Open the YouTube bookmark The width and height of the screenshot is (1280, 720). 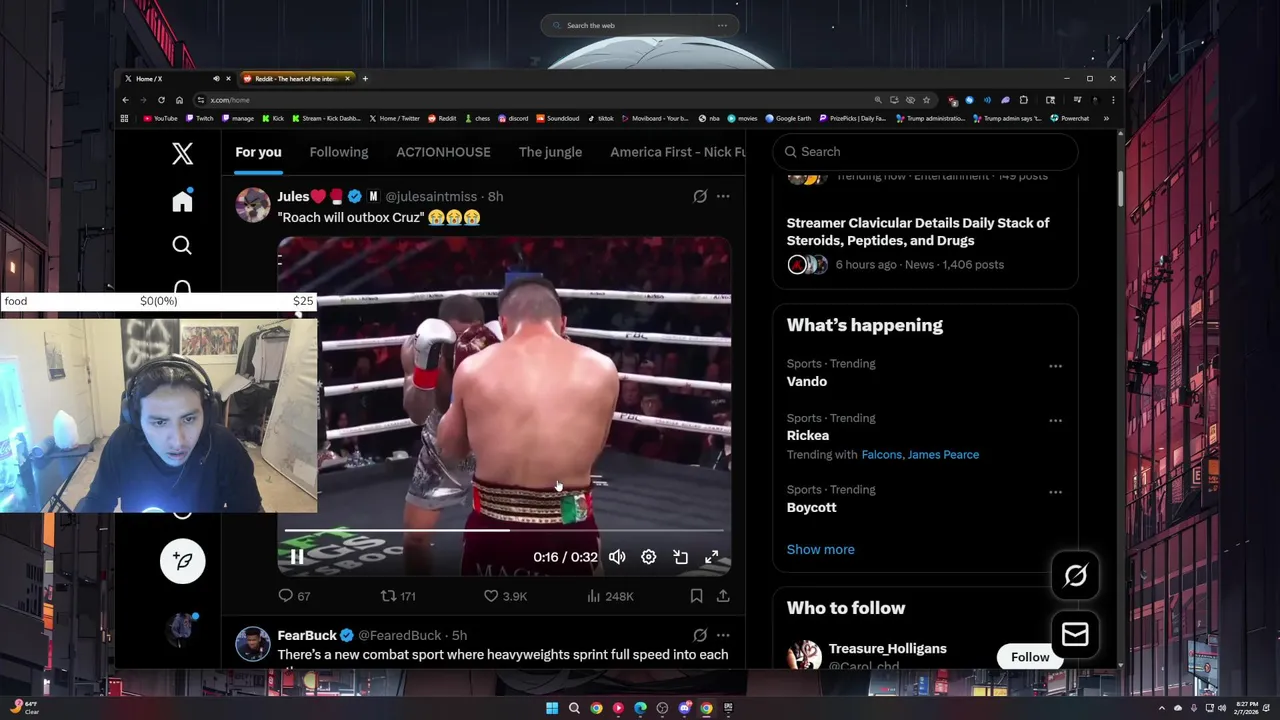tap(160, 118)
